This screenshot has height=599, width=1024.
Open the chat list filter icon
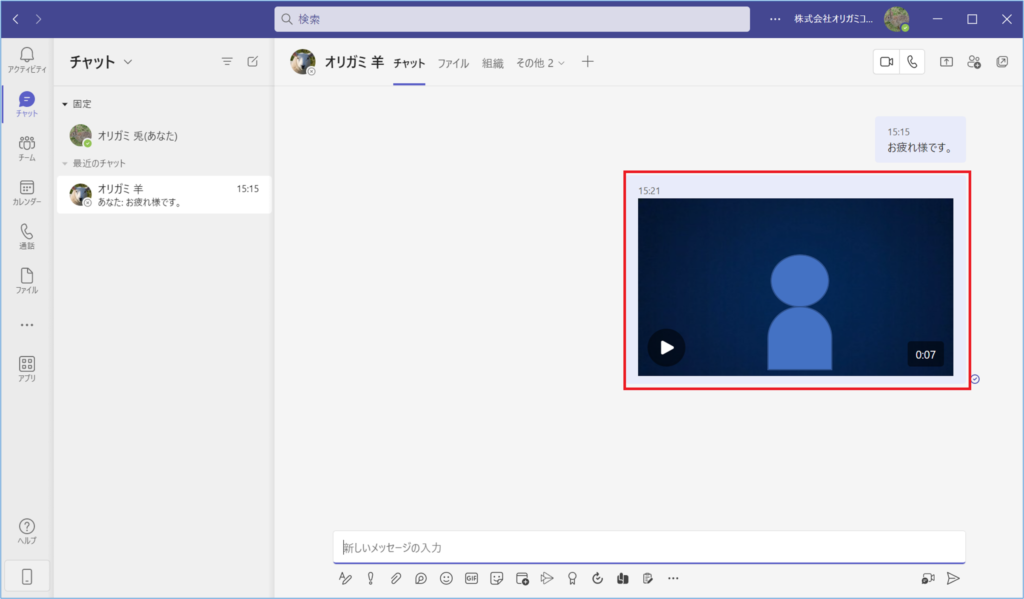coord(227,62)
